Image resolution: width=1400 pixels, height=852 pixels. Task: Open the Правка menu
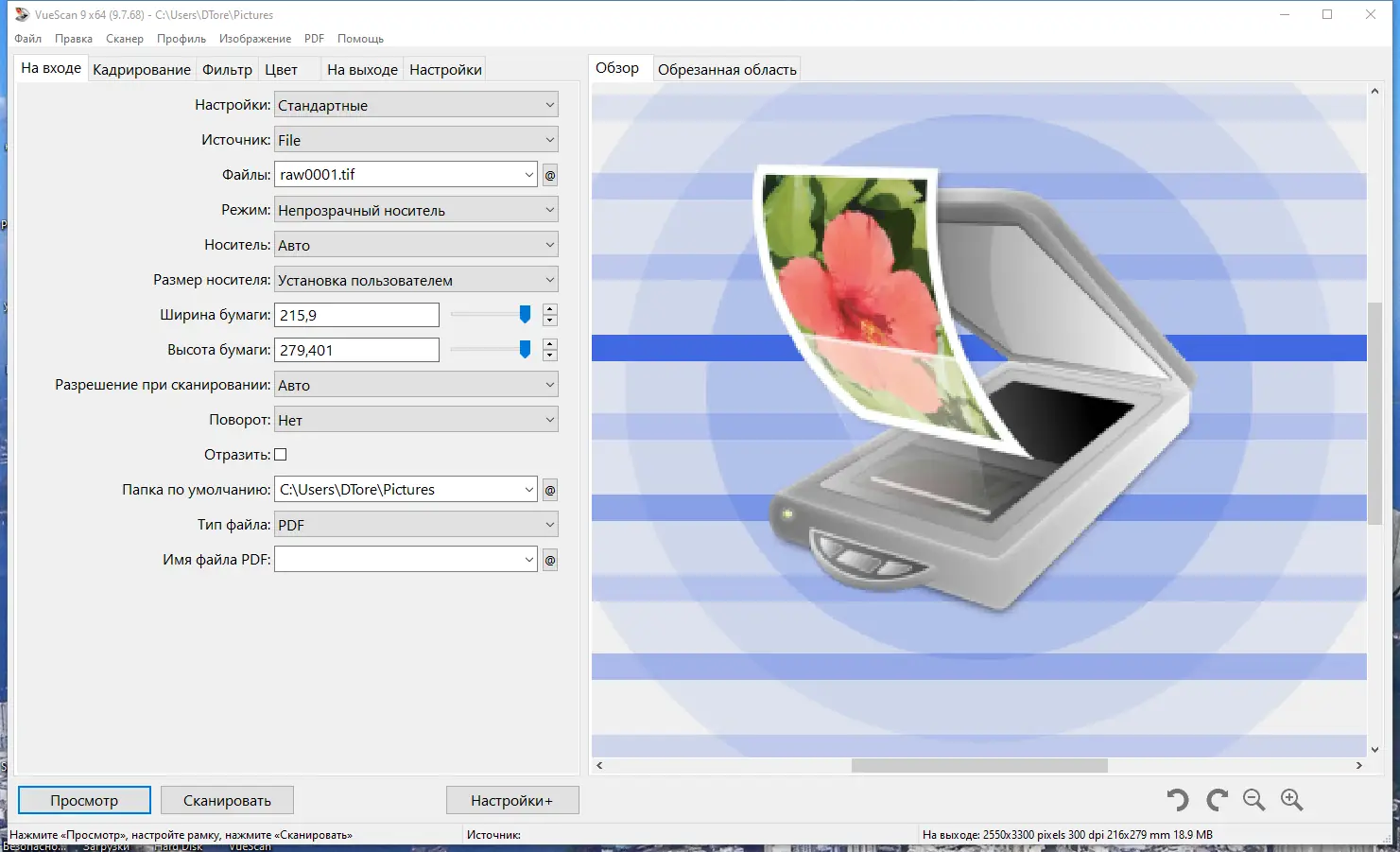[74, 39]
